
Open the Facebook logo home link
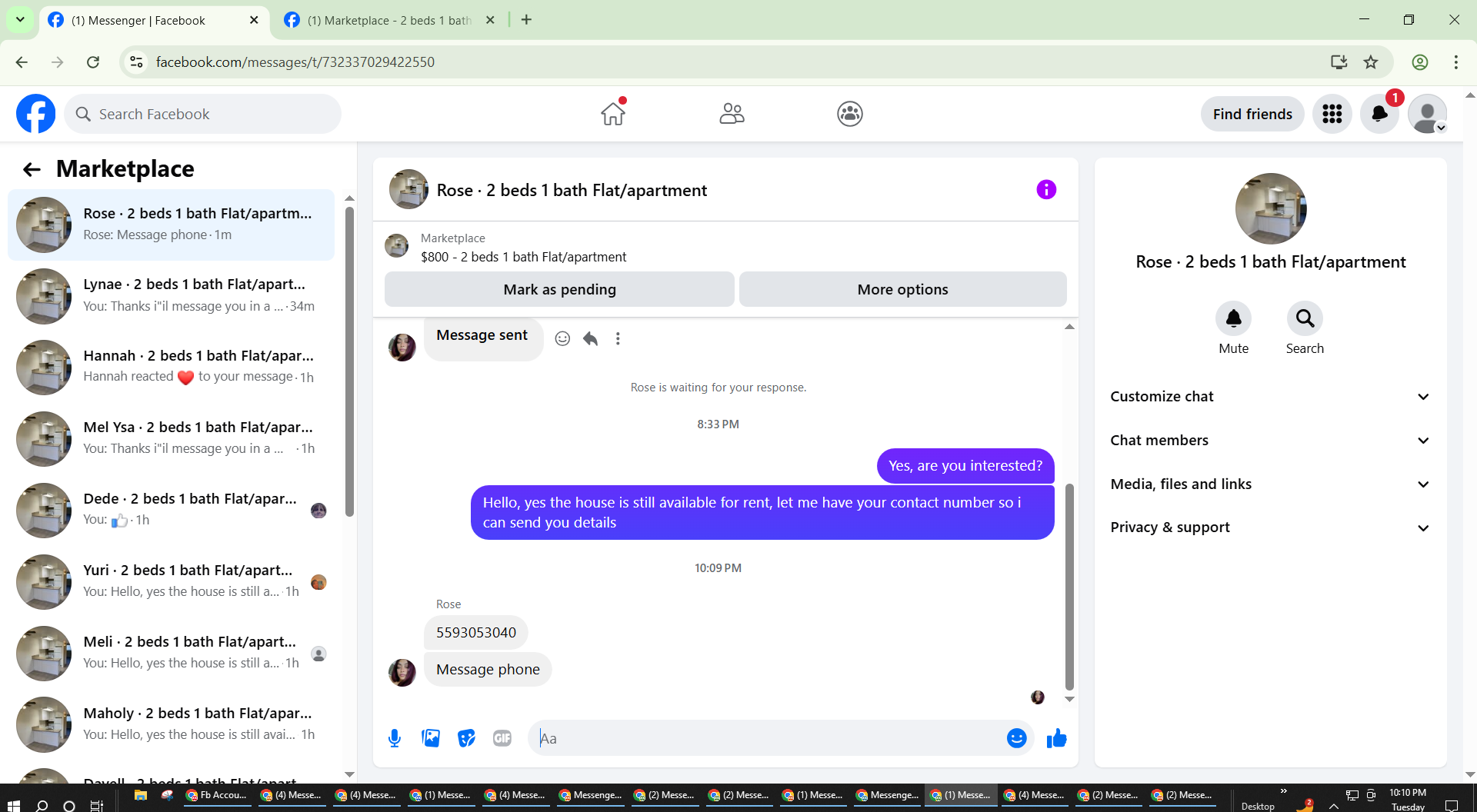(x=36, y=114)
